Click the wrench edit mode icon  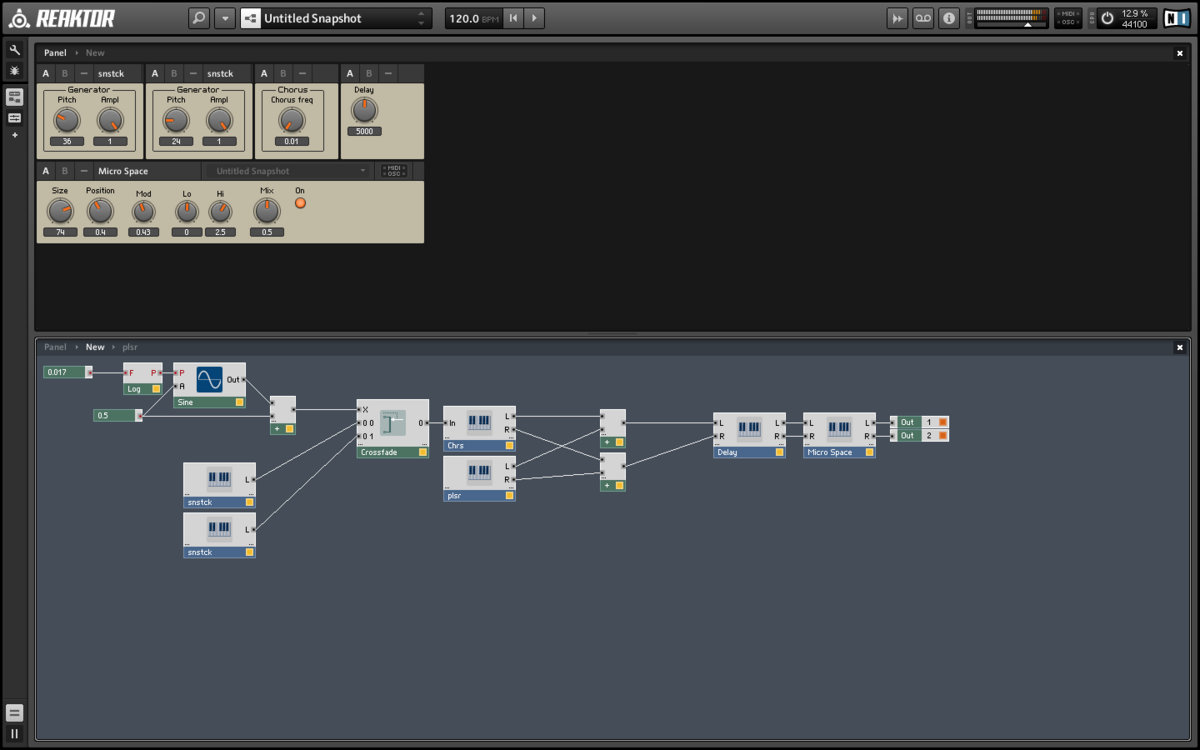(14, 49)
